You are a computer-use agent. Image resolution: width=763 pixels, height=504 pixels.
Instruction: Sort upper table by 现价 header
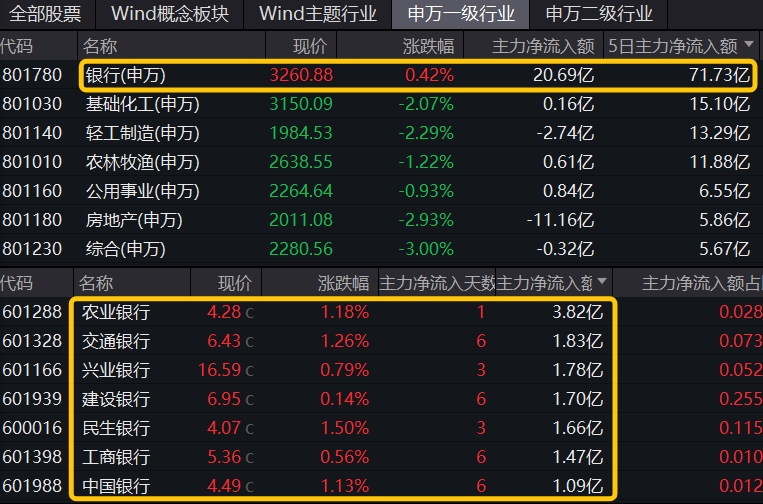coord(301,46)
